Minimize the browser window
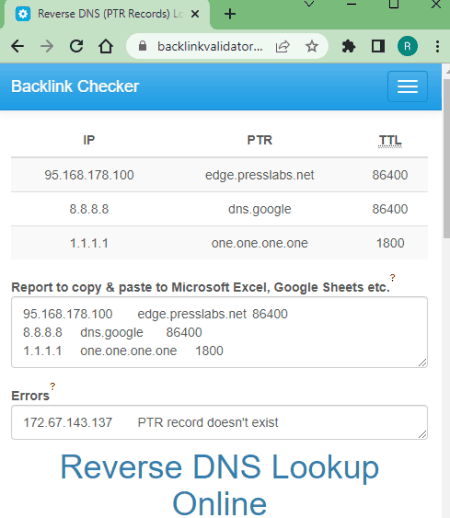This screenshot has width=450, height=518. pos(352,4)
